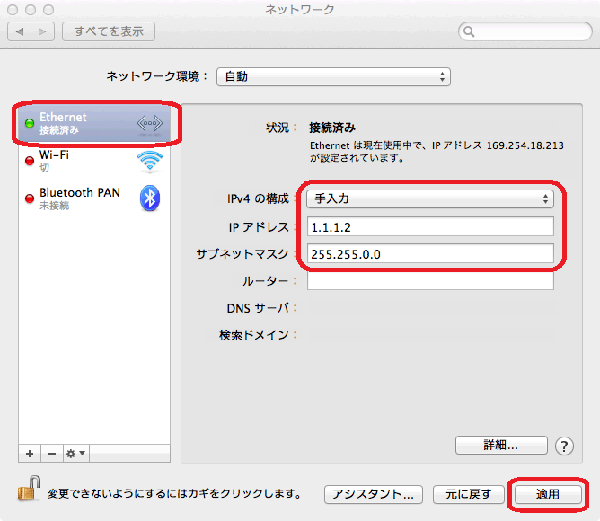
Task: Click the 接続済み status text
Action: pyautogui.click(x=333, y=127)
